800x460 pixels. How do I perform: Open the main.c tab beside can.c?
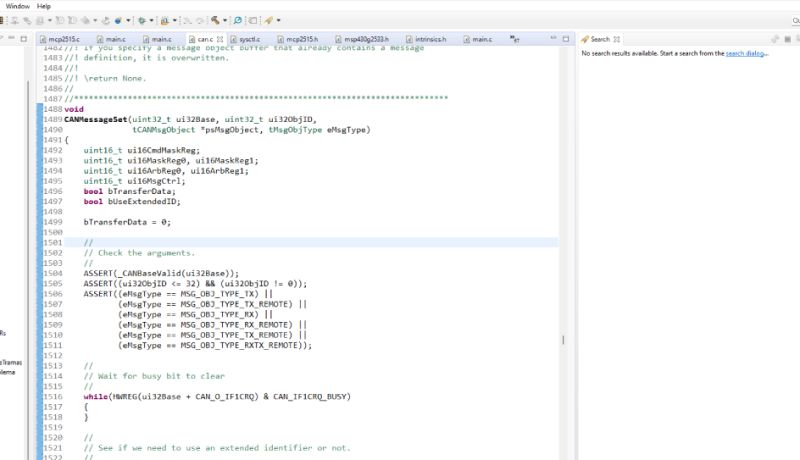(157, 39)
